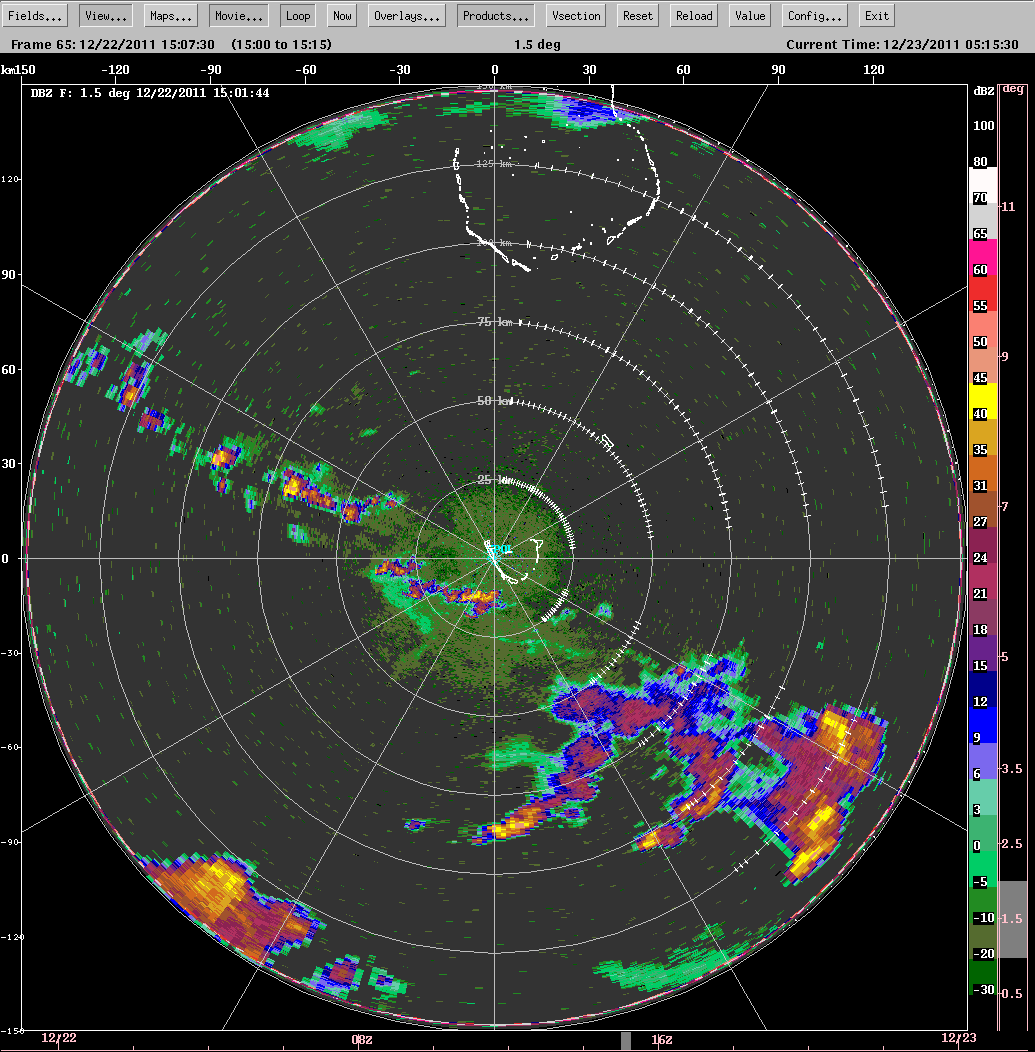The width and height of the screenshot is (1035, 1052).
Task: Select the 0.5 deg elevation tilt
Action: [x=1012, y=993]
